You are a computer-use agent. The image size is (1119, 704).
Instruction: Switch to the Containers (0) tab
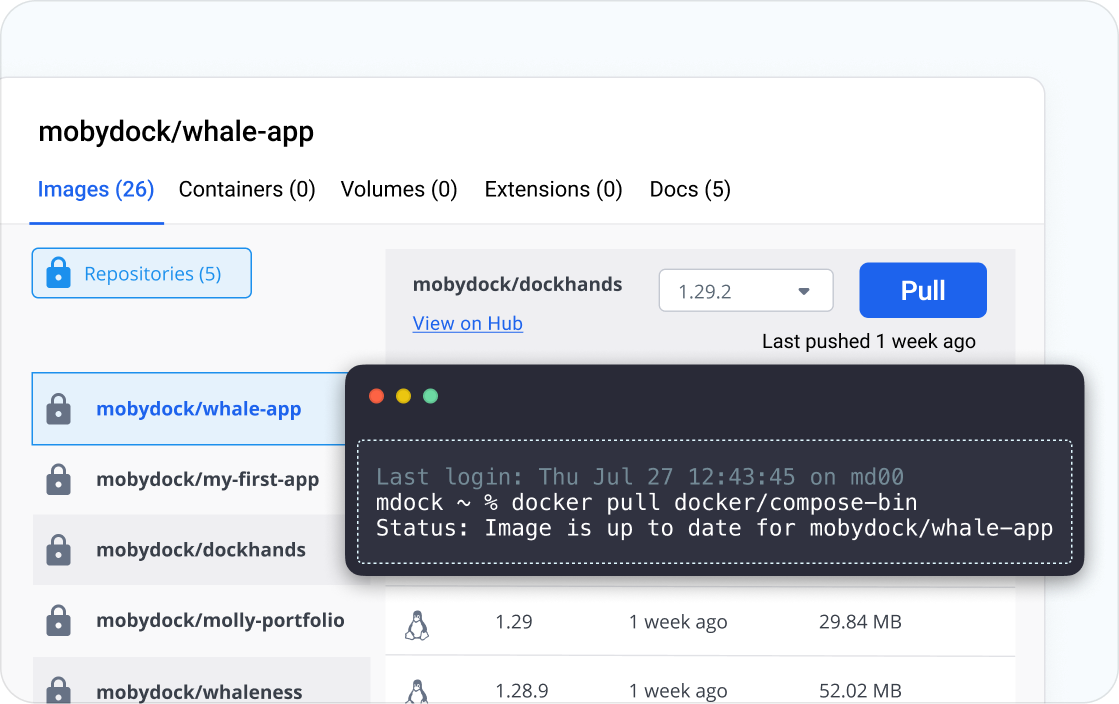[x=247, y=189]
